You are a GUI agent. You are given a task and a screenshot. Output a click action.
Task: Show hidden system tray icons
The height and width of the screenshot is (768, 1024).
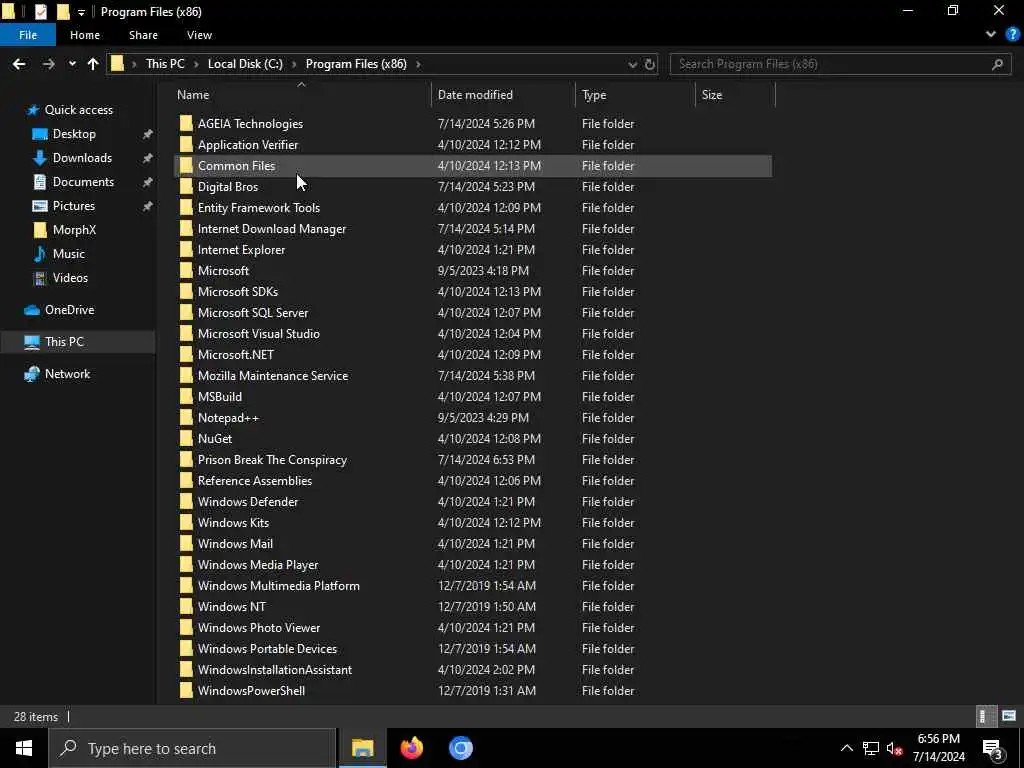846,748
